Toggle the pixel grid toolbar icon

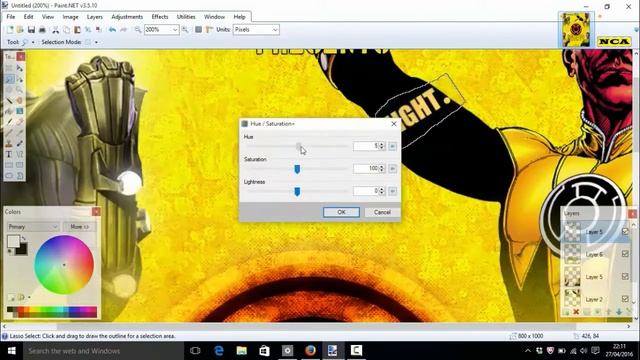(x=198, y=29)
